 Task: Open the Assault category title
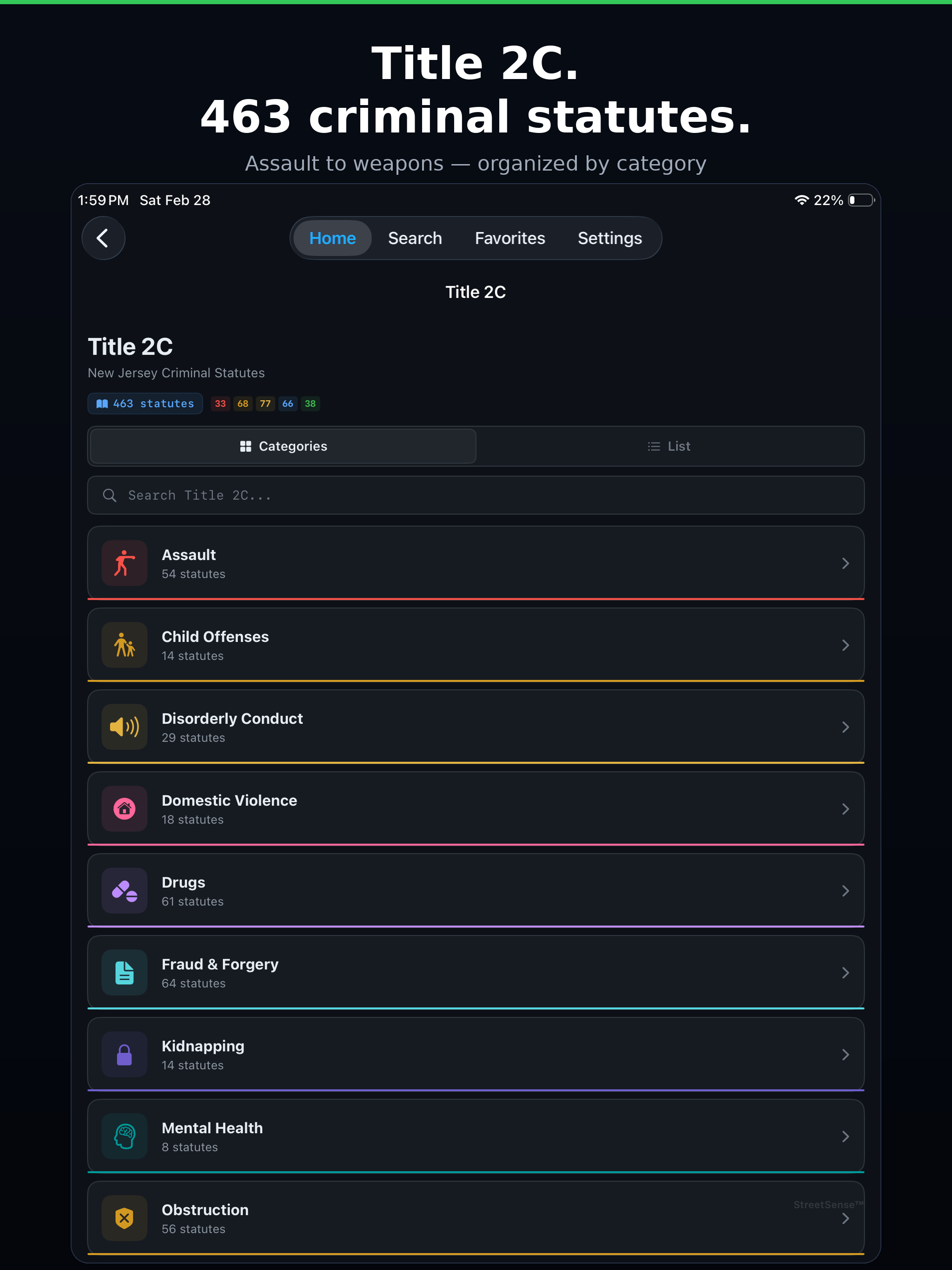point(189,555)
